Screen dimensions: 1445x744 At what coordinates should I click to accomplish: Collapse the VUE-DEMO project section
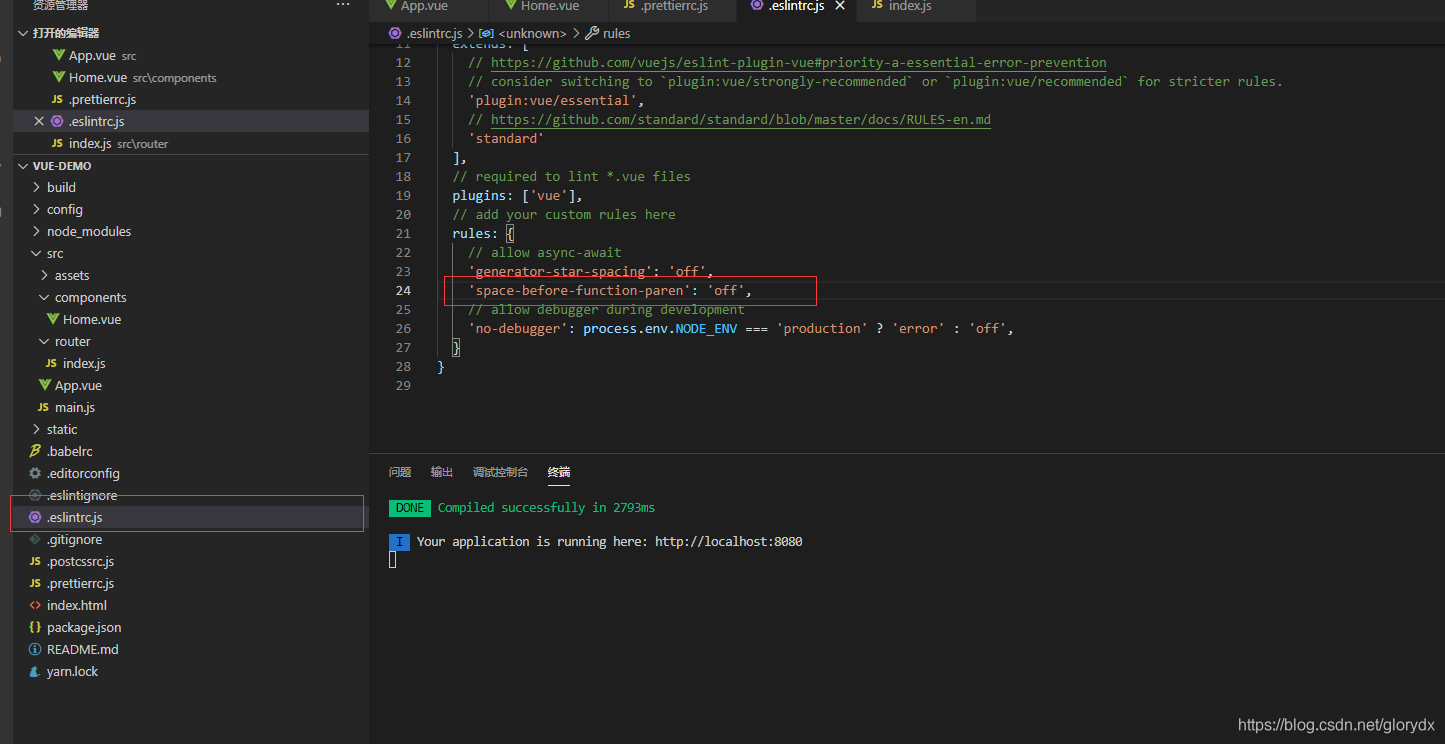point(62,166)
